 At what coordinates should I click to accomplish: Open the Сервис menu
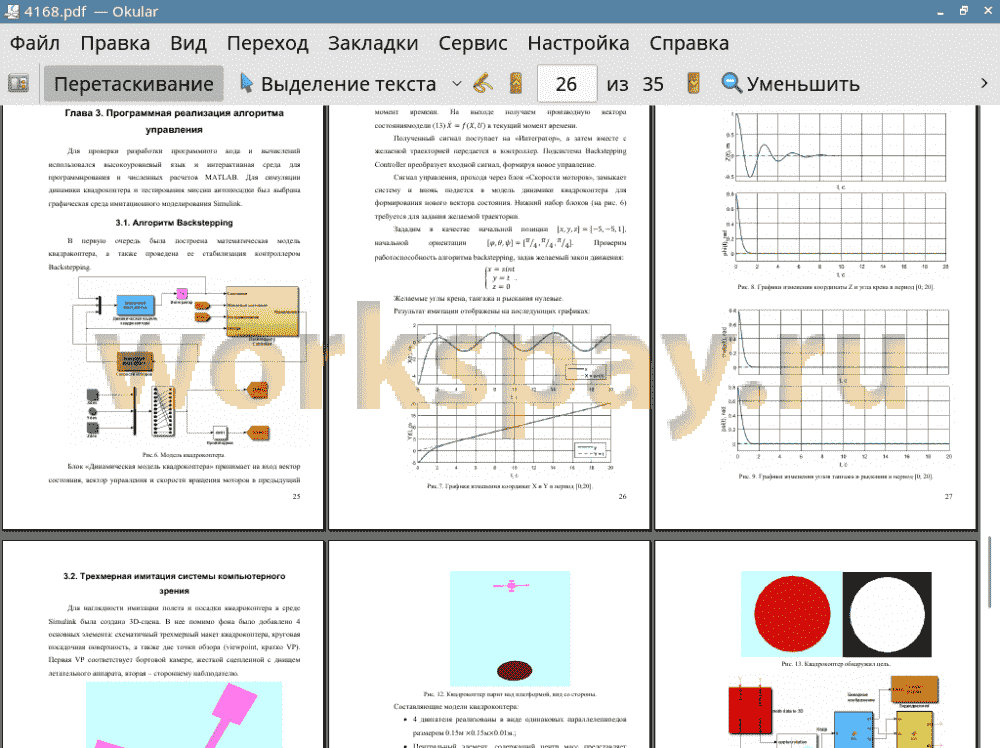[473, 43]
